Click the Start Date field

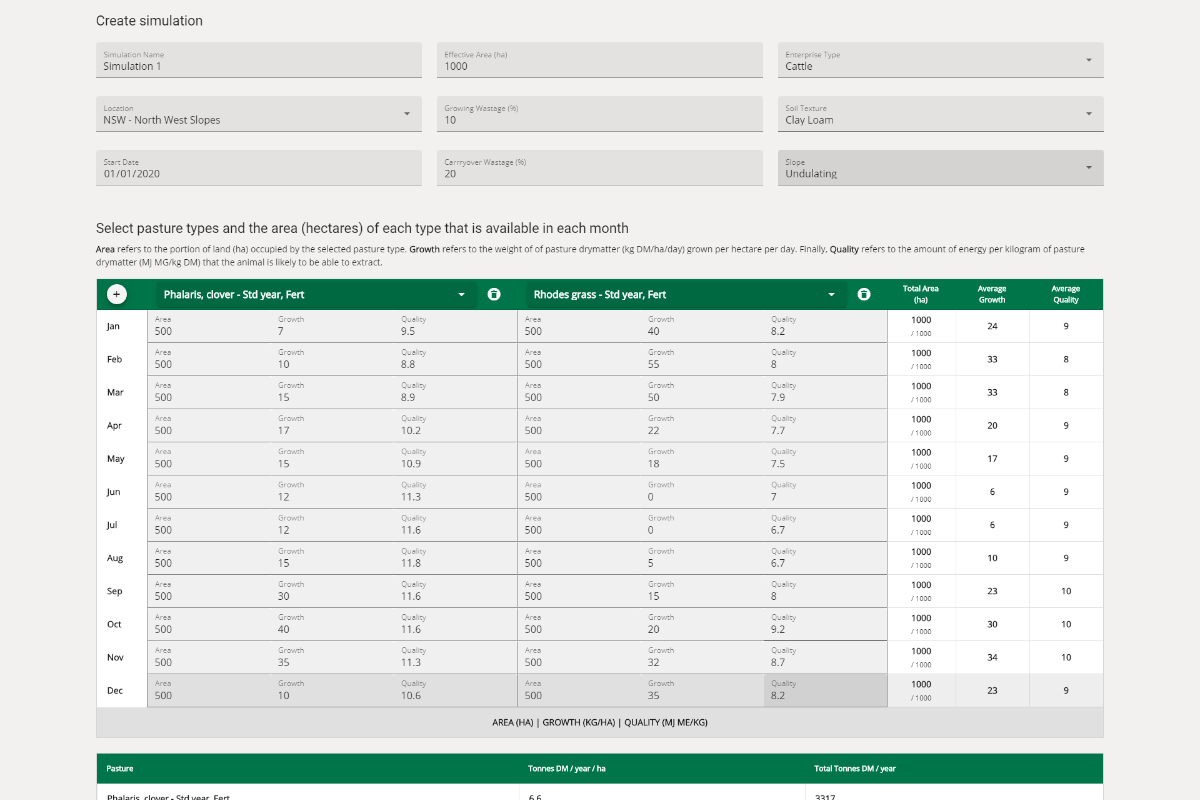[x=258, y=170]
